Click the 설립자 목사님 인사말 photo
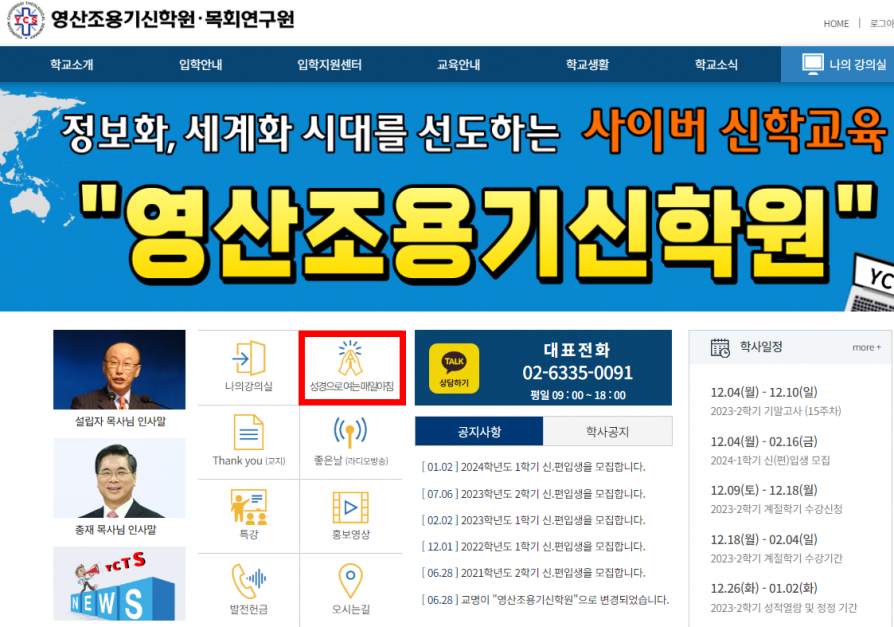Image resolution: width=894 pixels, height=627 pixels. 119,369
